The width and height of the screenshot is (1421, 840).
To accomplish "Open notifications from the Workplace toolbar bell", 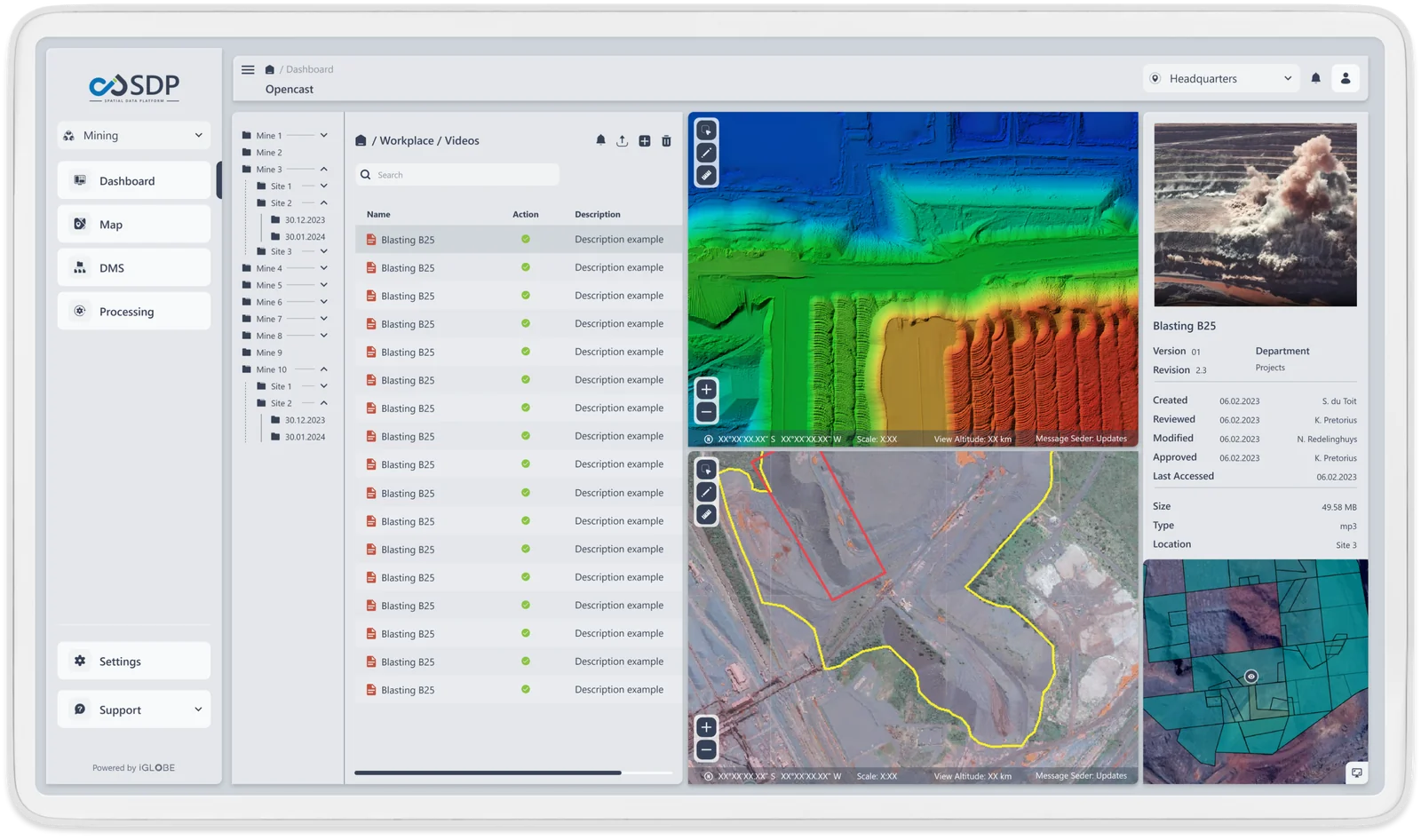I will (600, 140).
